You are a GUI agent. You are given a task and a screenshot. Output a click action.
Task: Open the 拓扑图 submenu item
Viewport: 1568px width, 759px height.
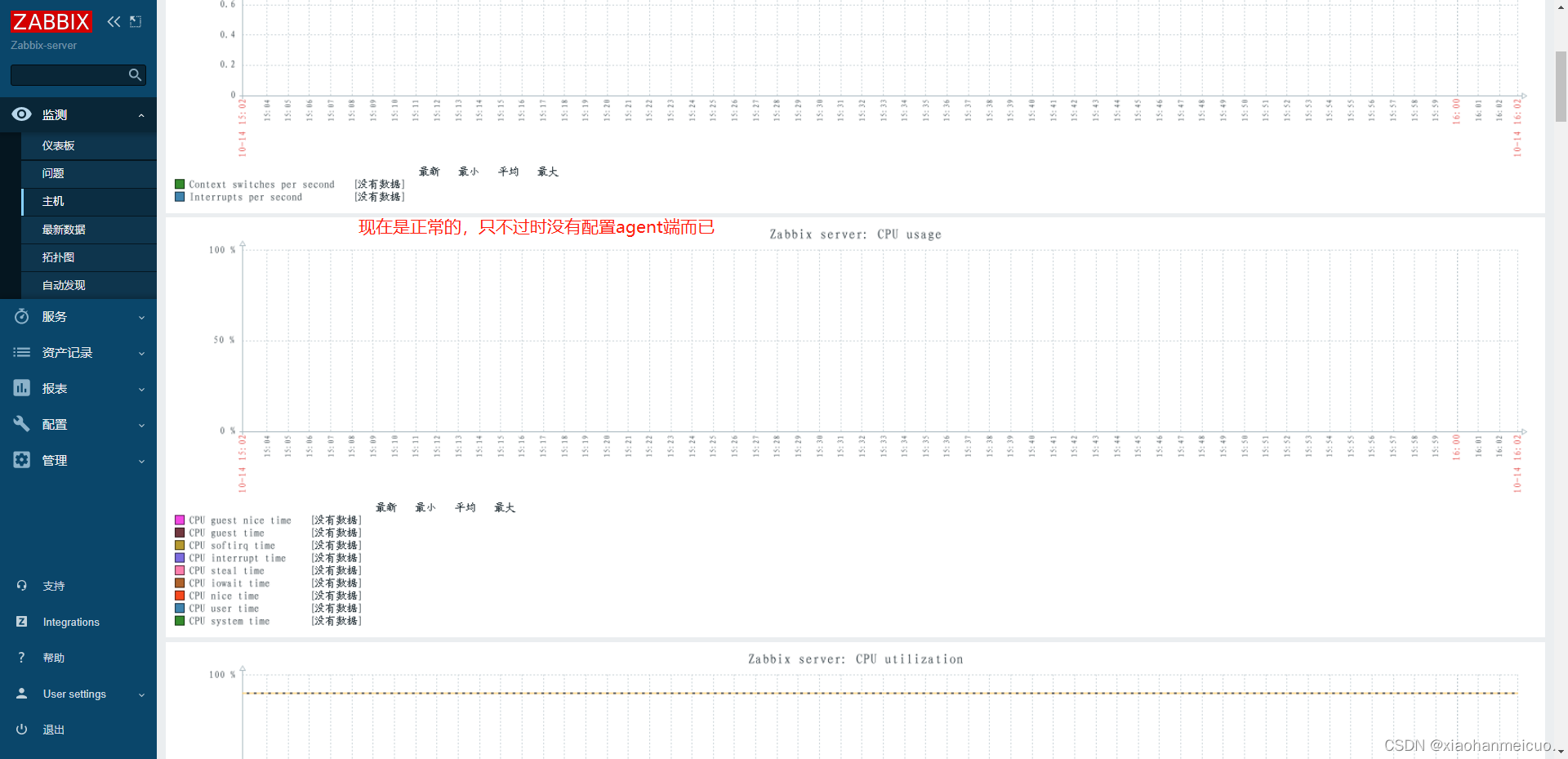89,257
